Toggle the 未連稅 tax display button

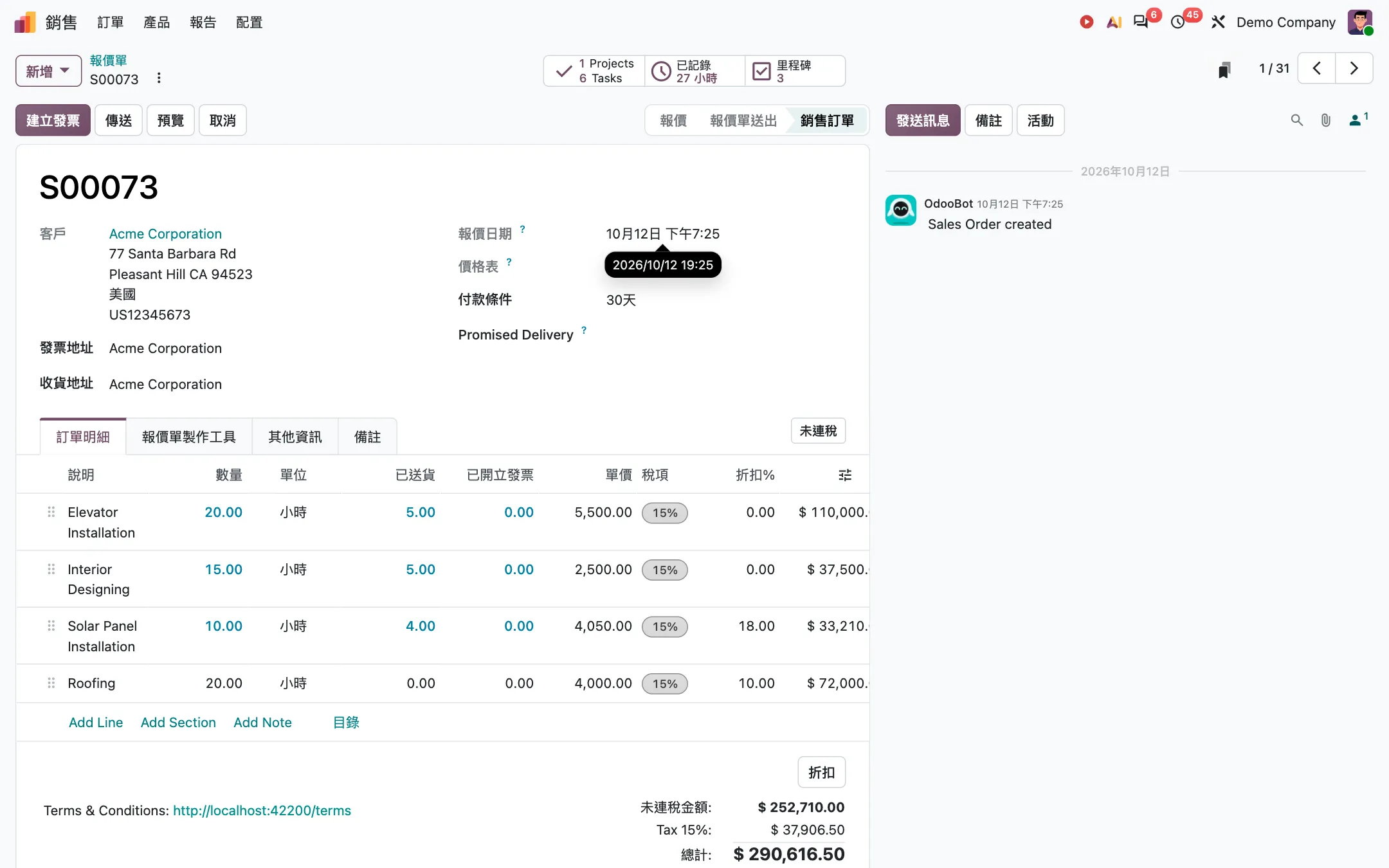tap(818, 431)
